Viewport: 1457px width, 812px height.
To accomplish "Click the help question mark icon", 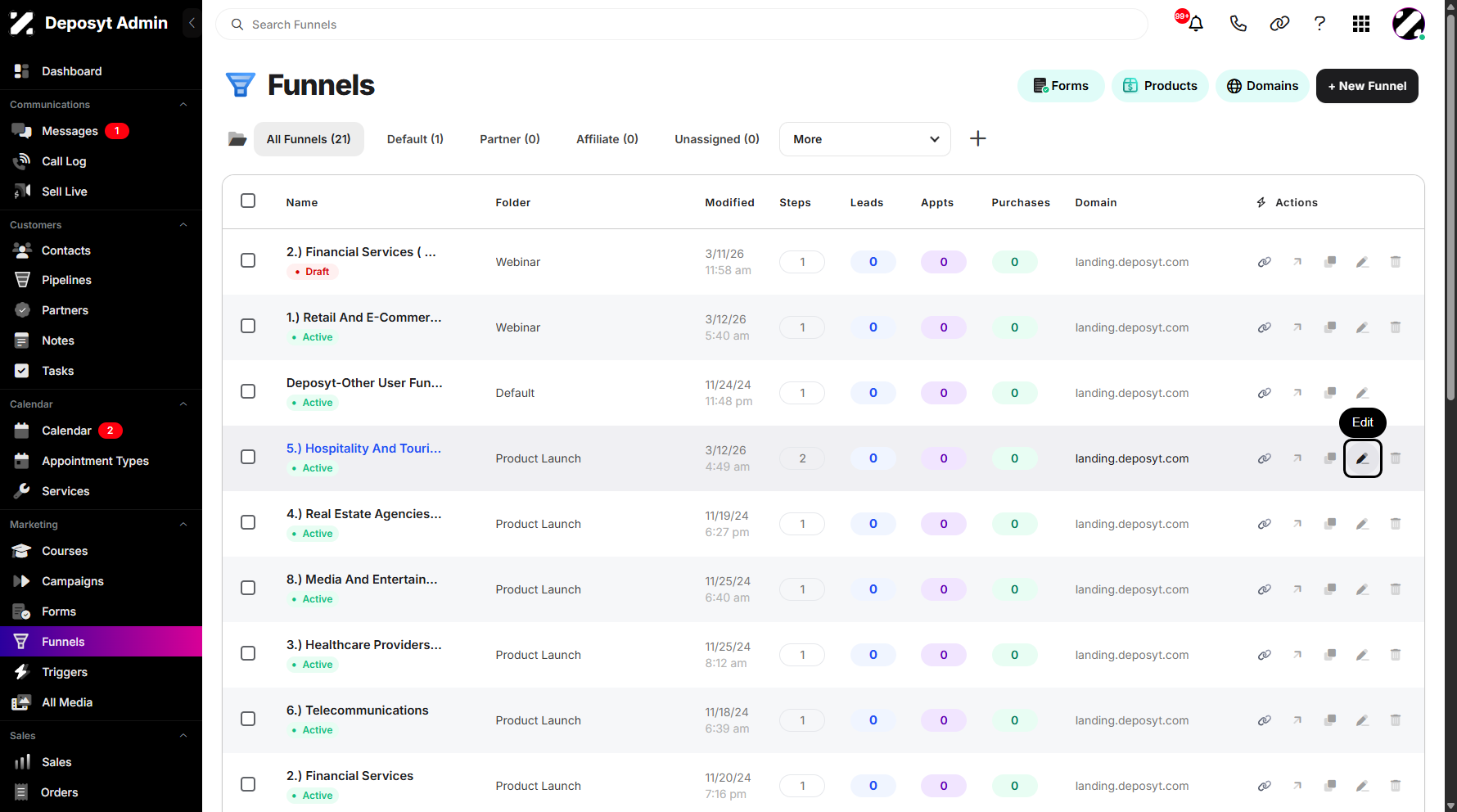I will click(1319, 24).
